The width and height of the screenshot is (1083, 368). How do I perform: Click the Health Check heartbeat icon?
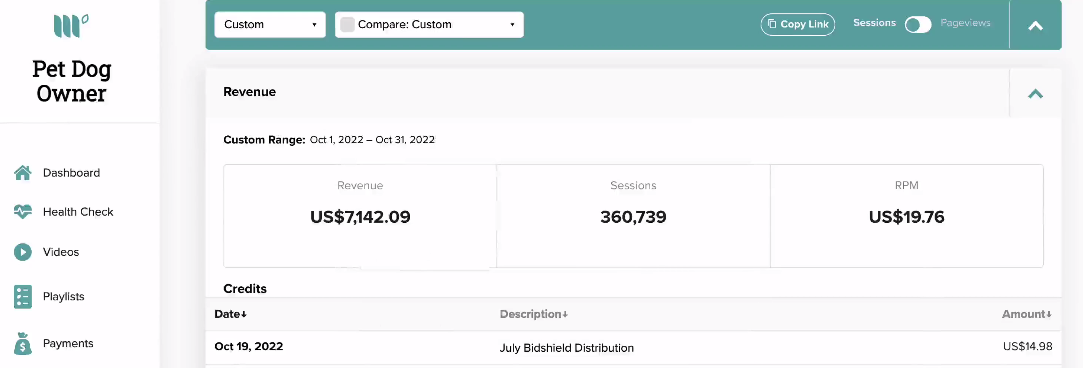23,212
